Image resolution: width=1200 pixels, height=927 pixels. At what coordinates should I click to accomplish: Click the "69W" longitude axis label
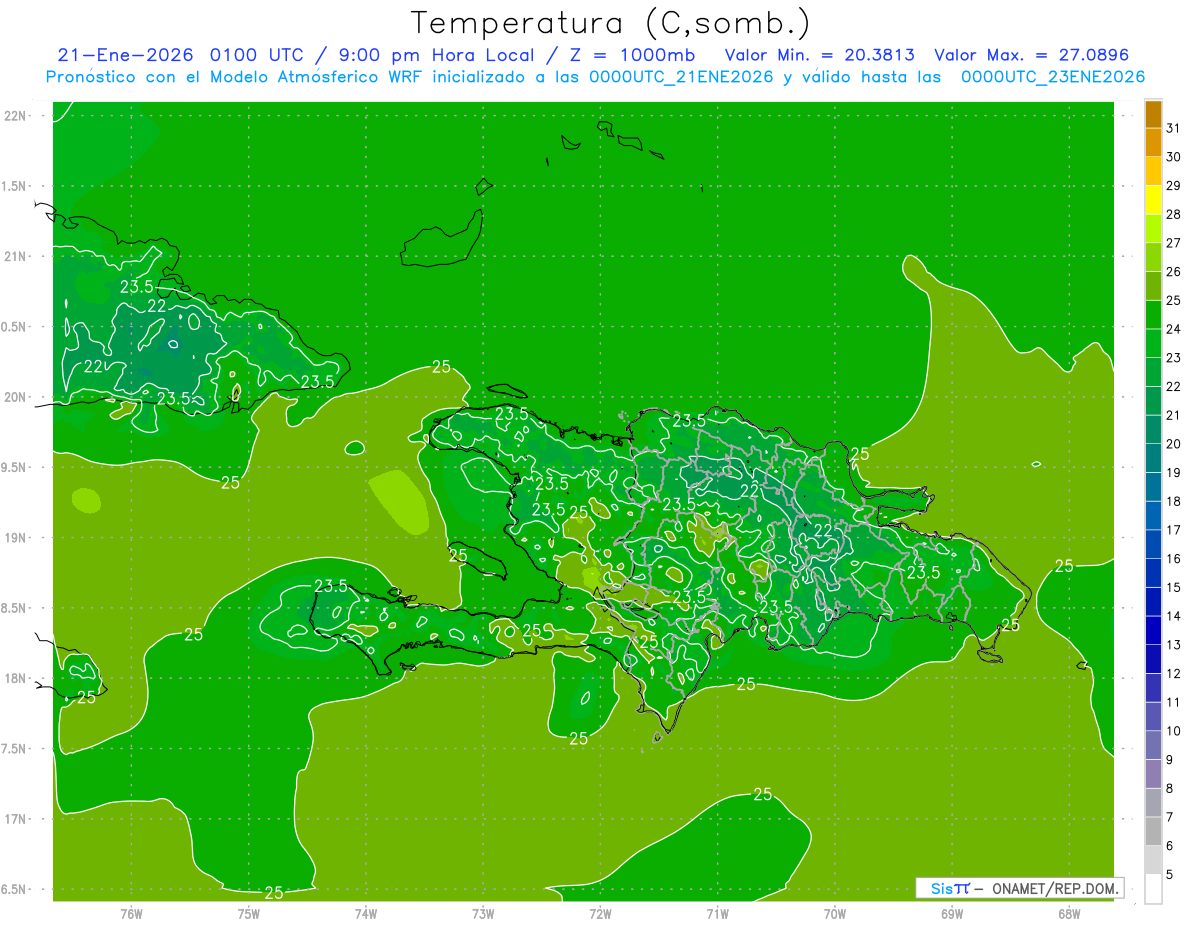pyautogui.click(x=952, y=913)
